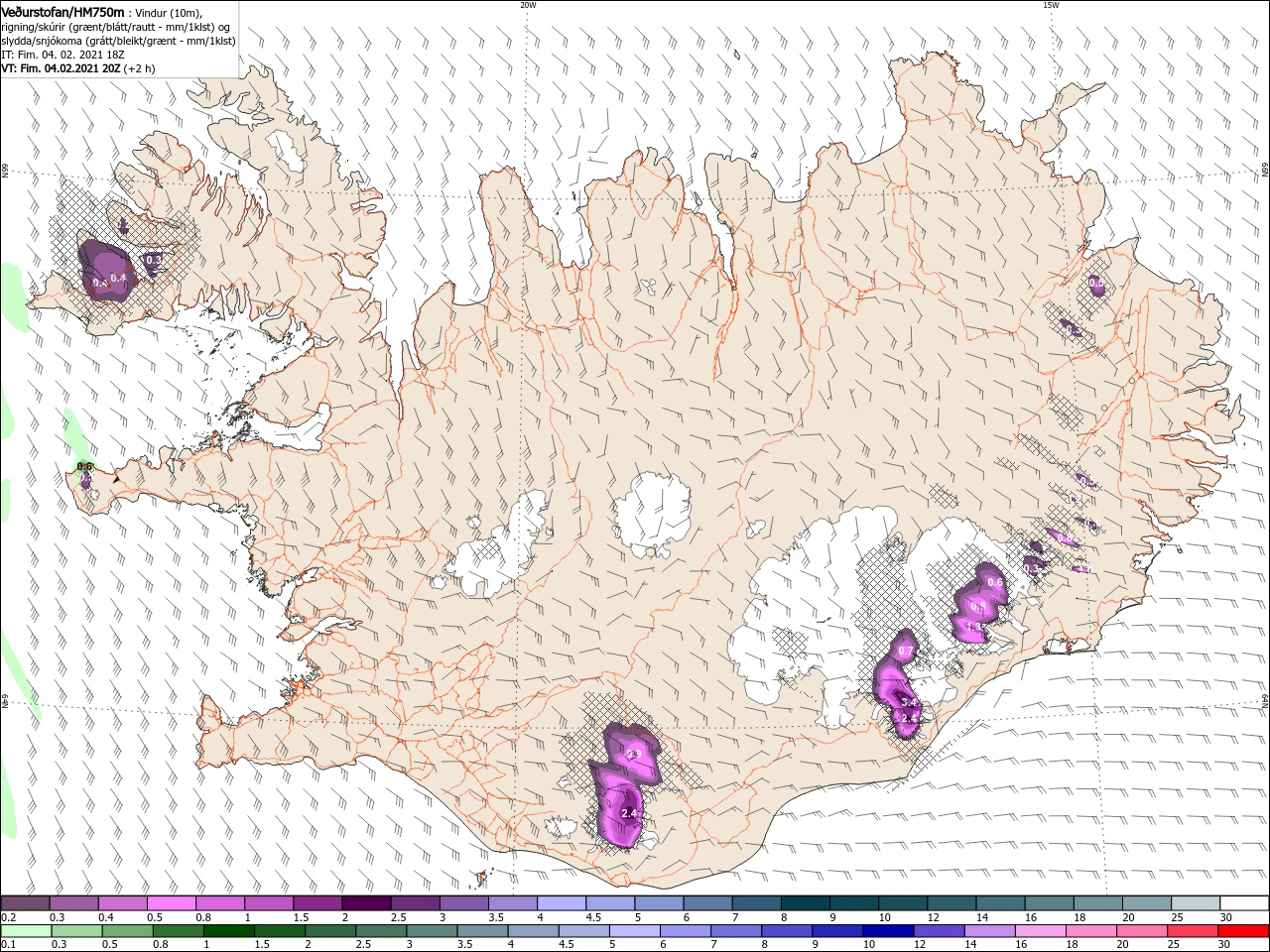
Task: Click the 'VT: Fim. 04.02.2021 20Z' valid time
Action: pos(60,68)
